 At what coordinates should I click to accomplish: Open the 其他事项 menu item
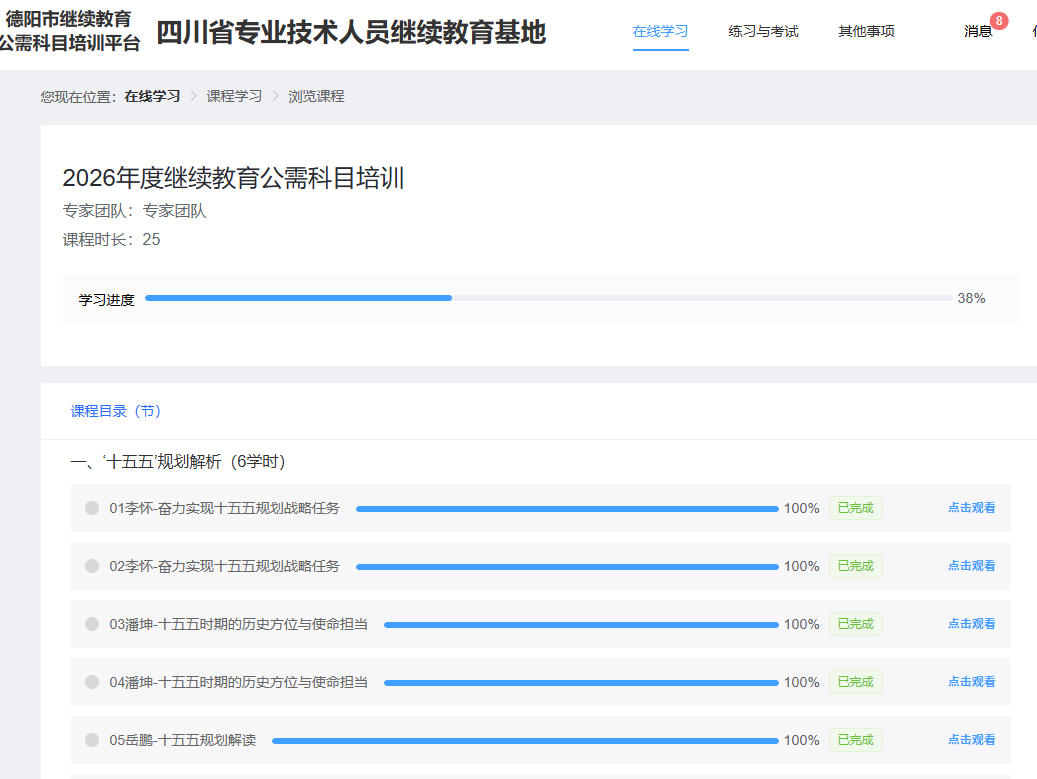coord(866,31)
